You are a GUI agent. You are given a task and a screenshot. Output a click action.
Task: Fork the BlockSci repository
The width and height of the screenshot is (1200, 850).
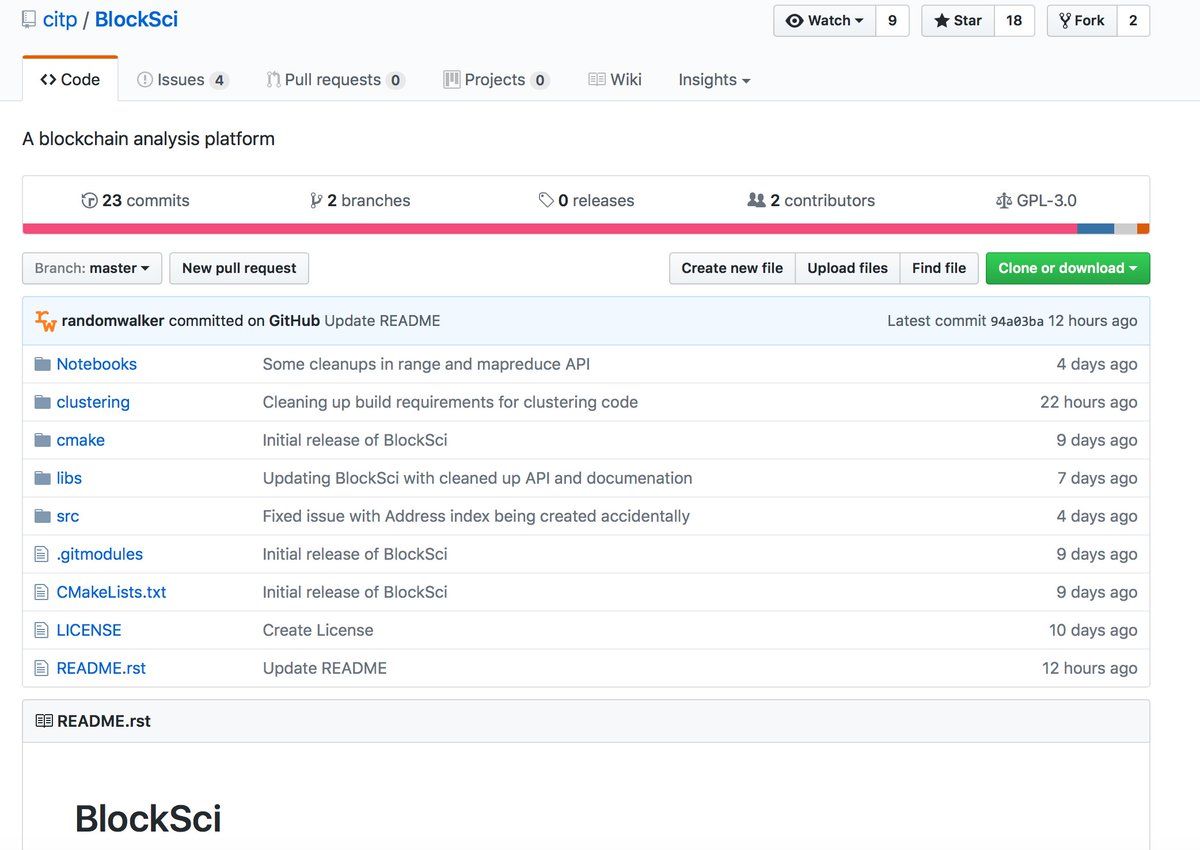point(1082,20)
